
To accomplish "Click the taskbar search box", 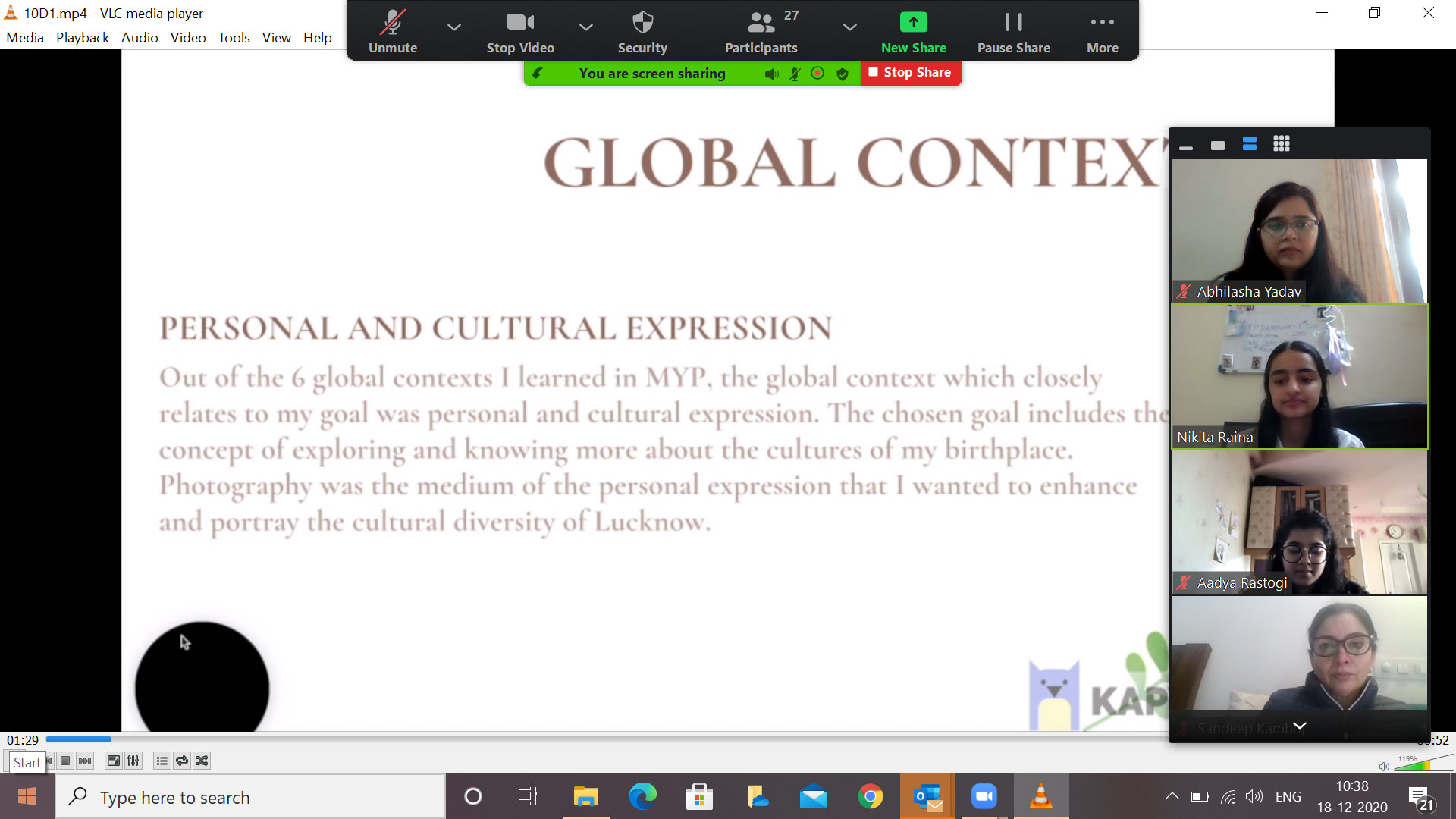I will click(250, 797).
